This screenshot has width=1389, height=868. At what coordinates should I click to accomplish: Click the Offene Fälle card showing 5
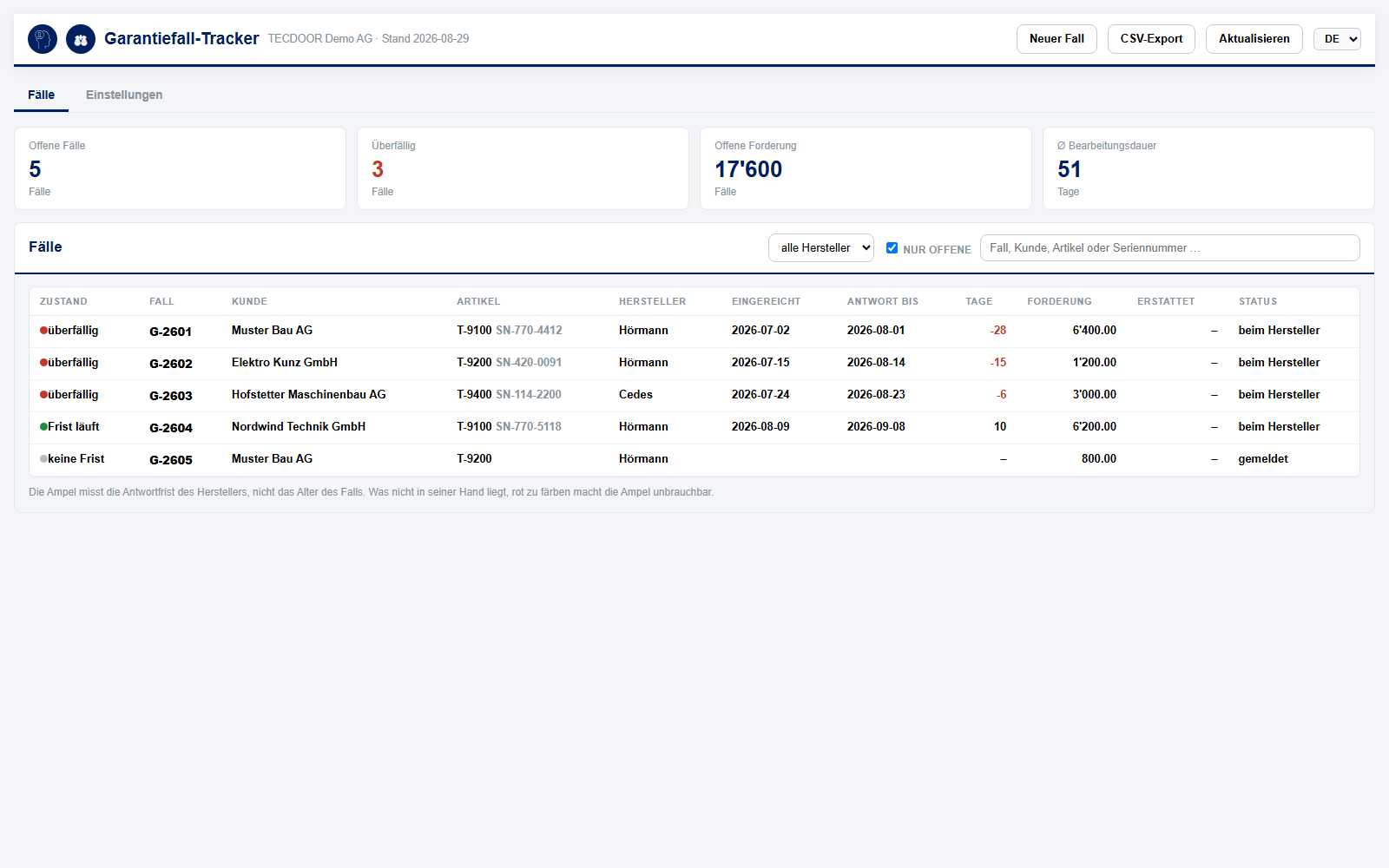pyautogui.click(x=180, y=168)
